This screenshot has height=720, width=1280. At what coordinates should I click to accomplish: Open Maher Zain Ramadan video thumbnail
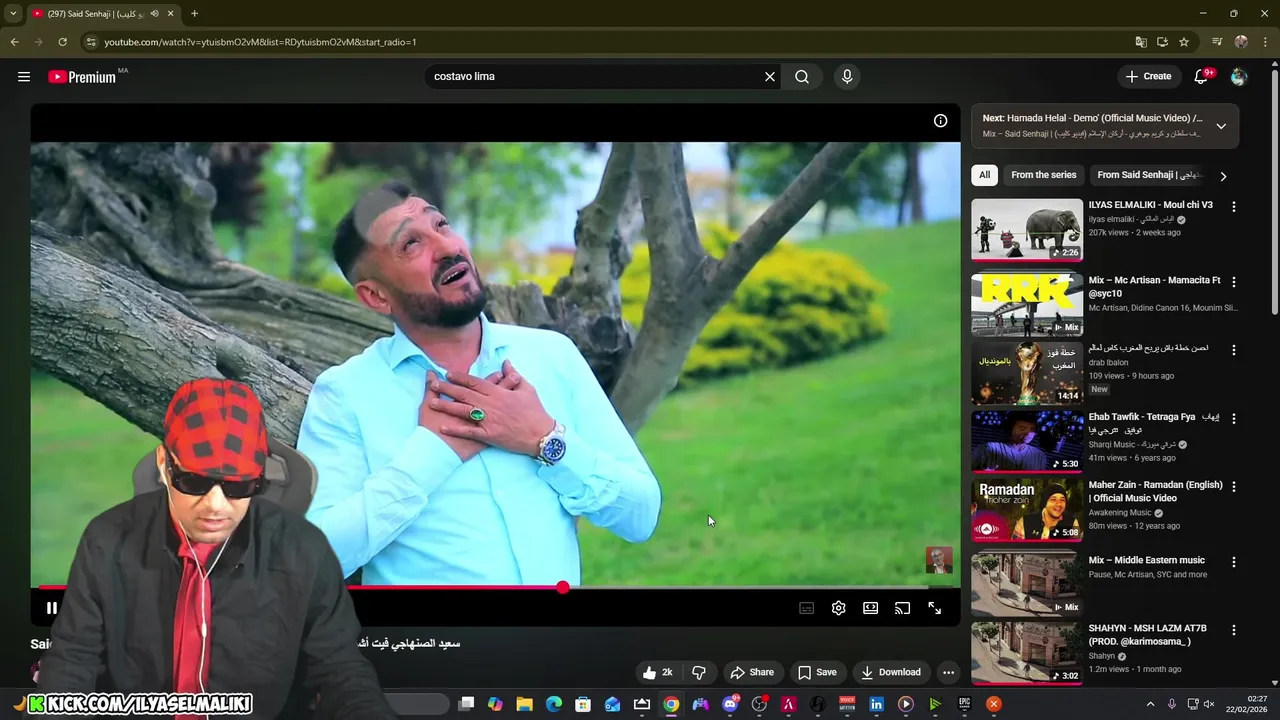tap(1027, 509)
